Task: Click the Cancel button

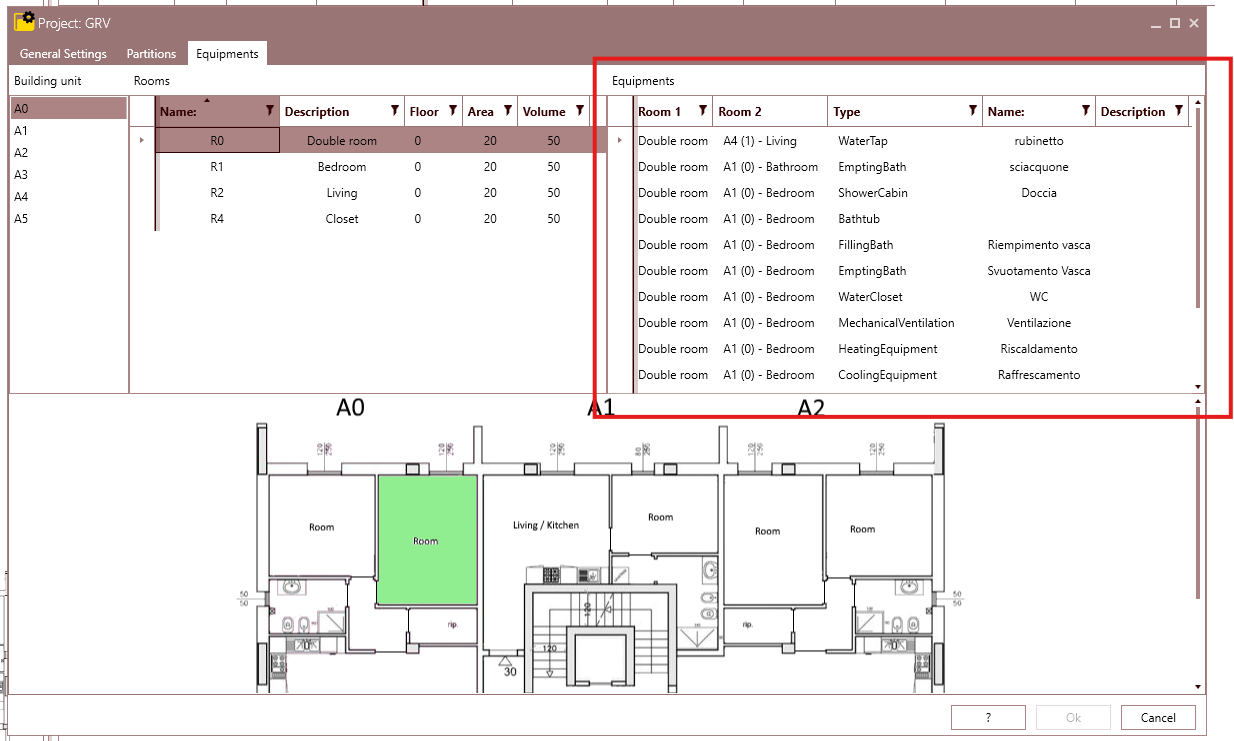Action: point(1158,717)
